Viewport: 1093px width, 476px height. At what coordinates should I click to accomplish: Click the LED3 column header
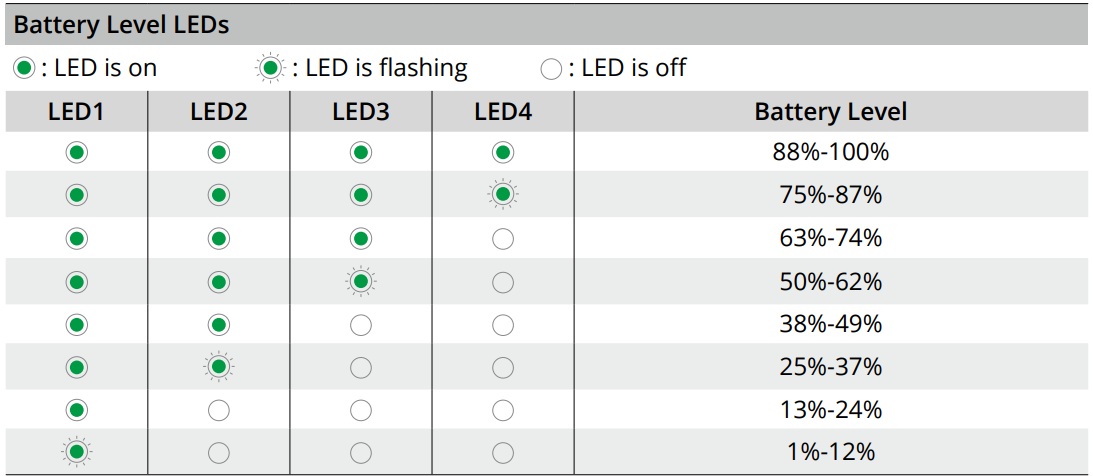[x=361, y=111]
